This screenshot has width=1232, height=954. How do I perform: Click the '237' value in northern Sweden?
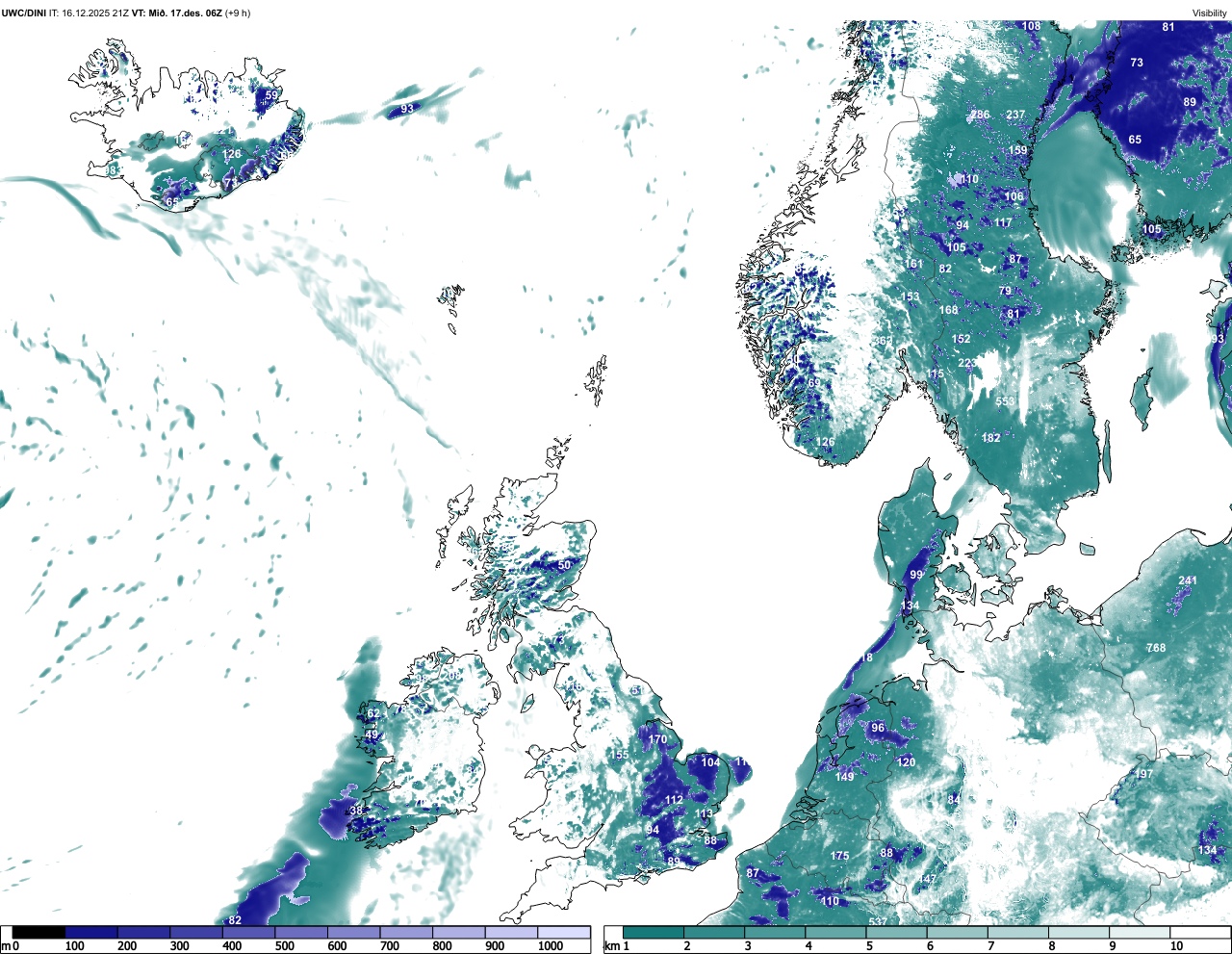1015,115
